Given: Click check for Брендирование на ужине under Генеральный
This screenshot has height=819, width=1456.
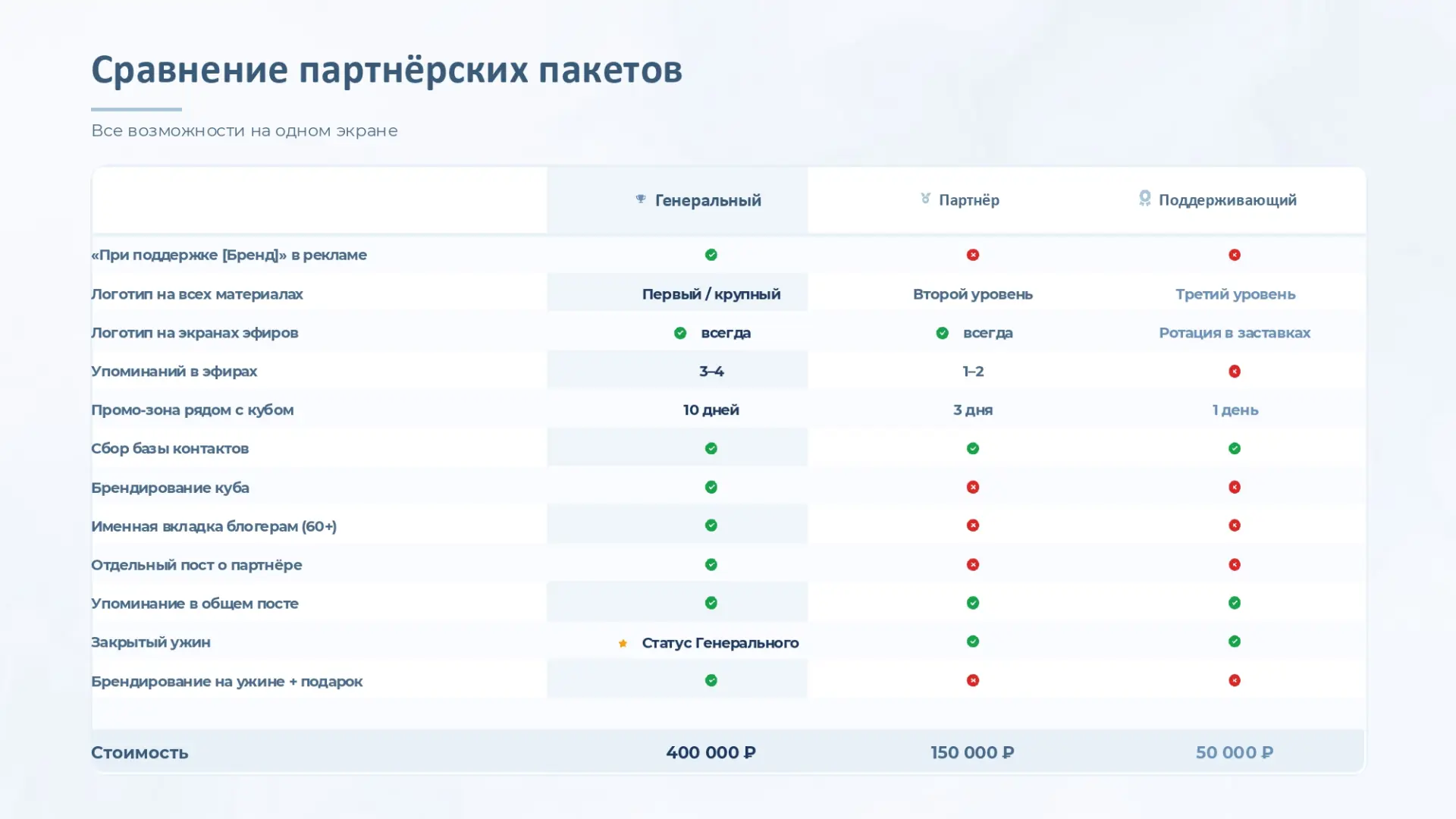Looking at the screenshot, I should tap(711, 681).
